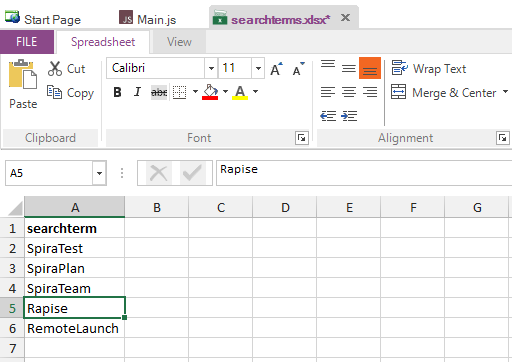
Task: Click the formula bar expand dots handle
Action: pyautogui.click(x=122, y=173)
